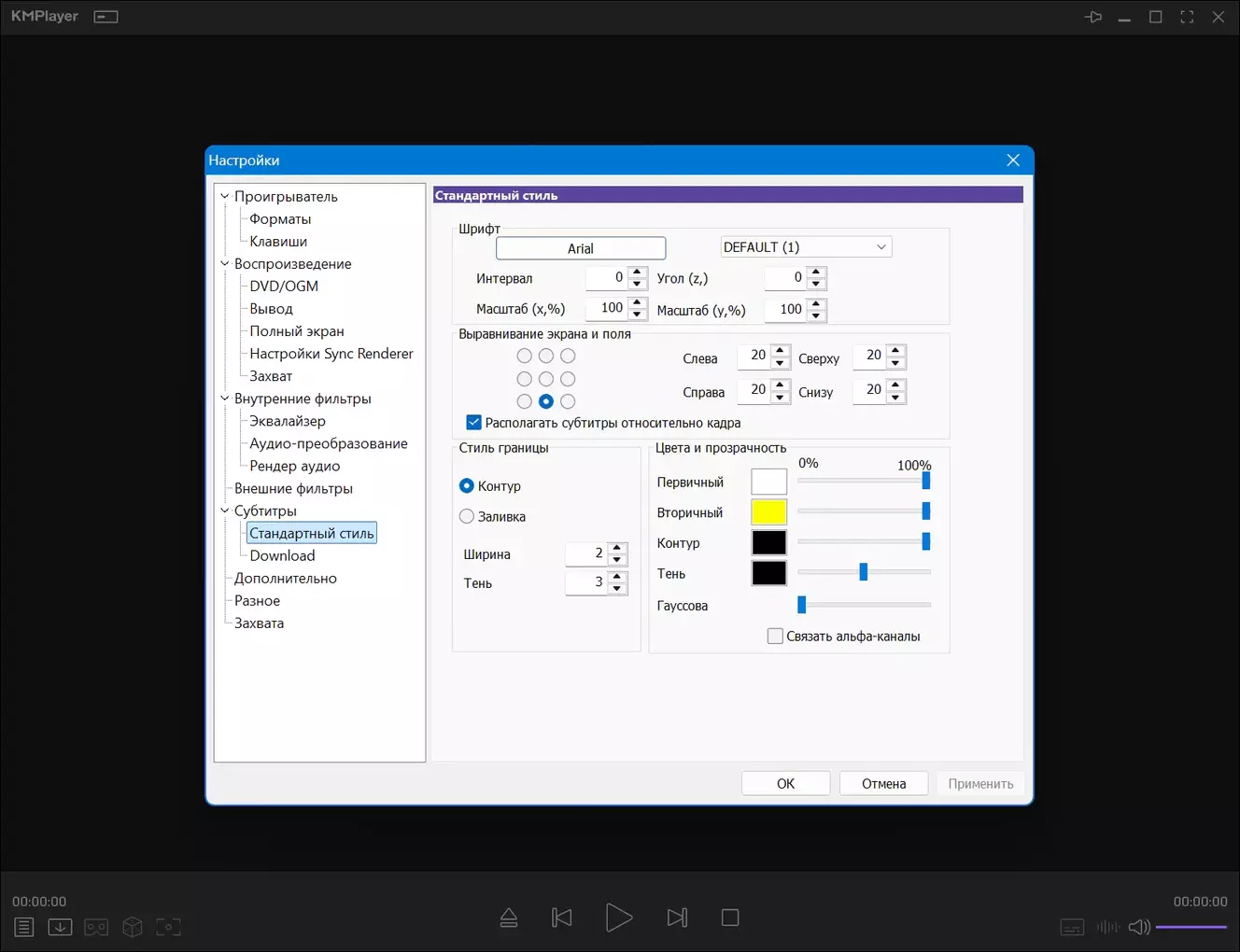Click the eject/open file icon
Viewport: 1240px width, 952px height.
(x=509, y=917)
